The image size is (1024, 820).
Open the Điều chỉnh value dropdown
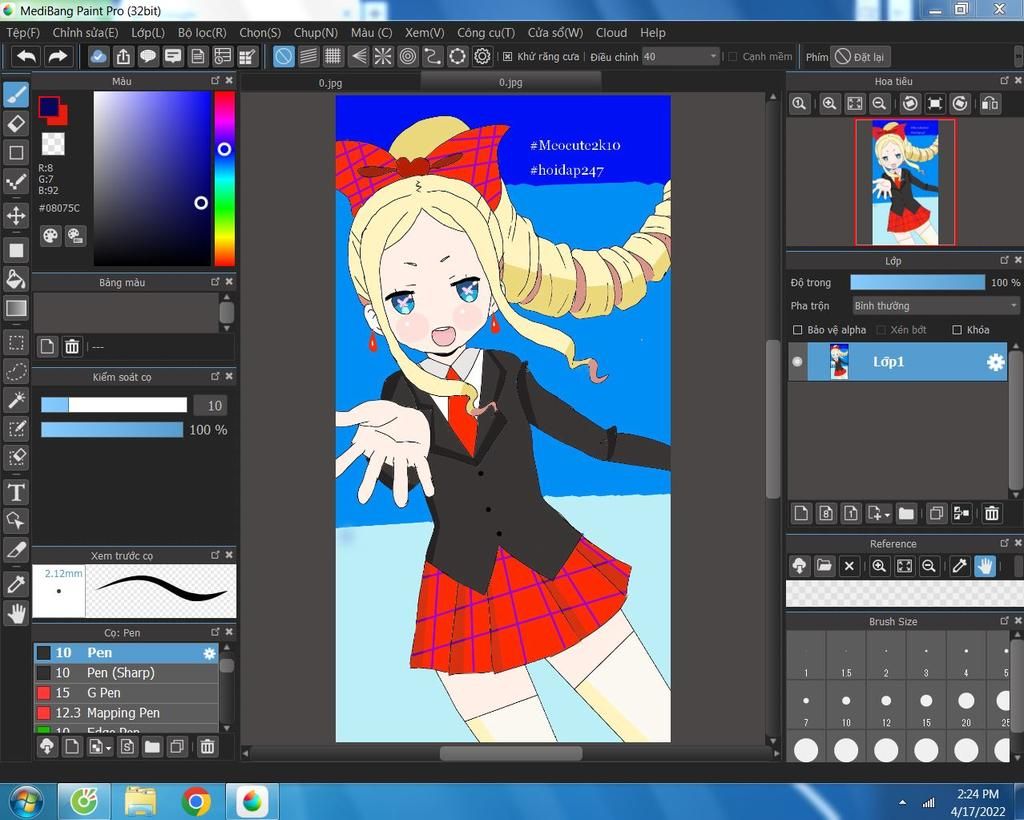pyautogui.click(x=713, y=57)
